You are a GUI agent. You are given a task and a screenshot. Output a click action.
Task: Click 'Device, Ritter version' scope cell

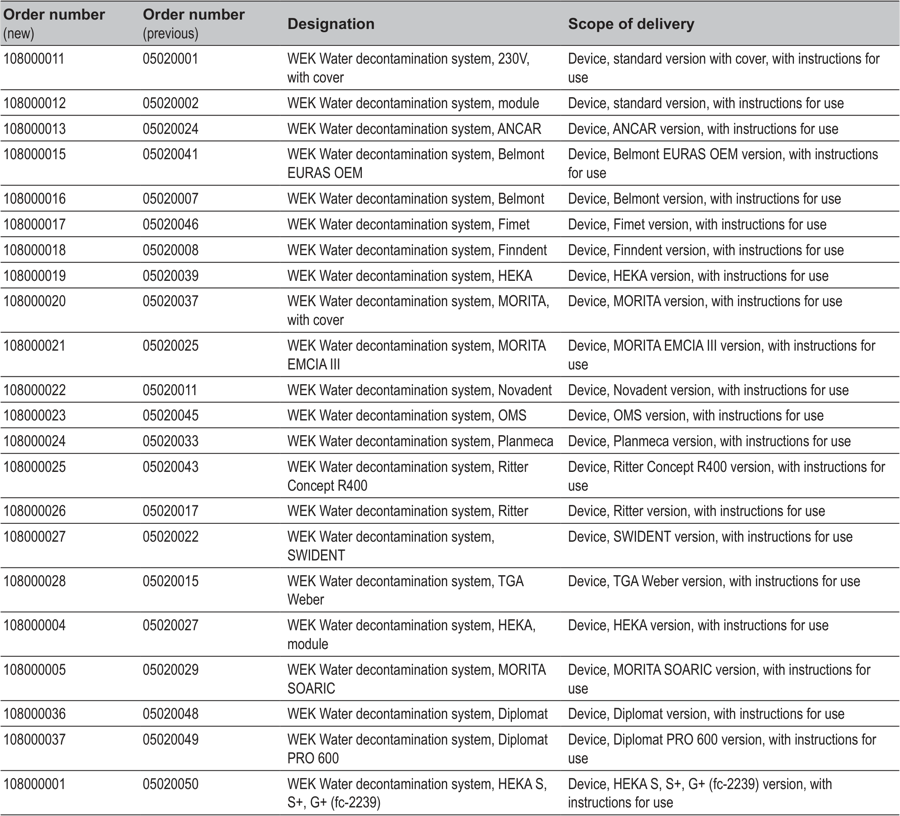click(696, 511)
